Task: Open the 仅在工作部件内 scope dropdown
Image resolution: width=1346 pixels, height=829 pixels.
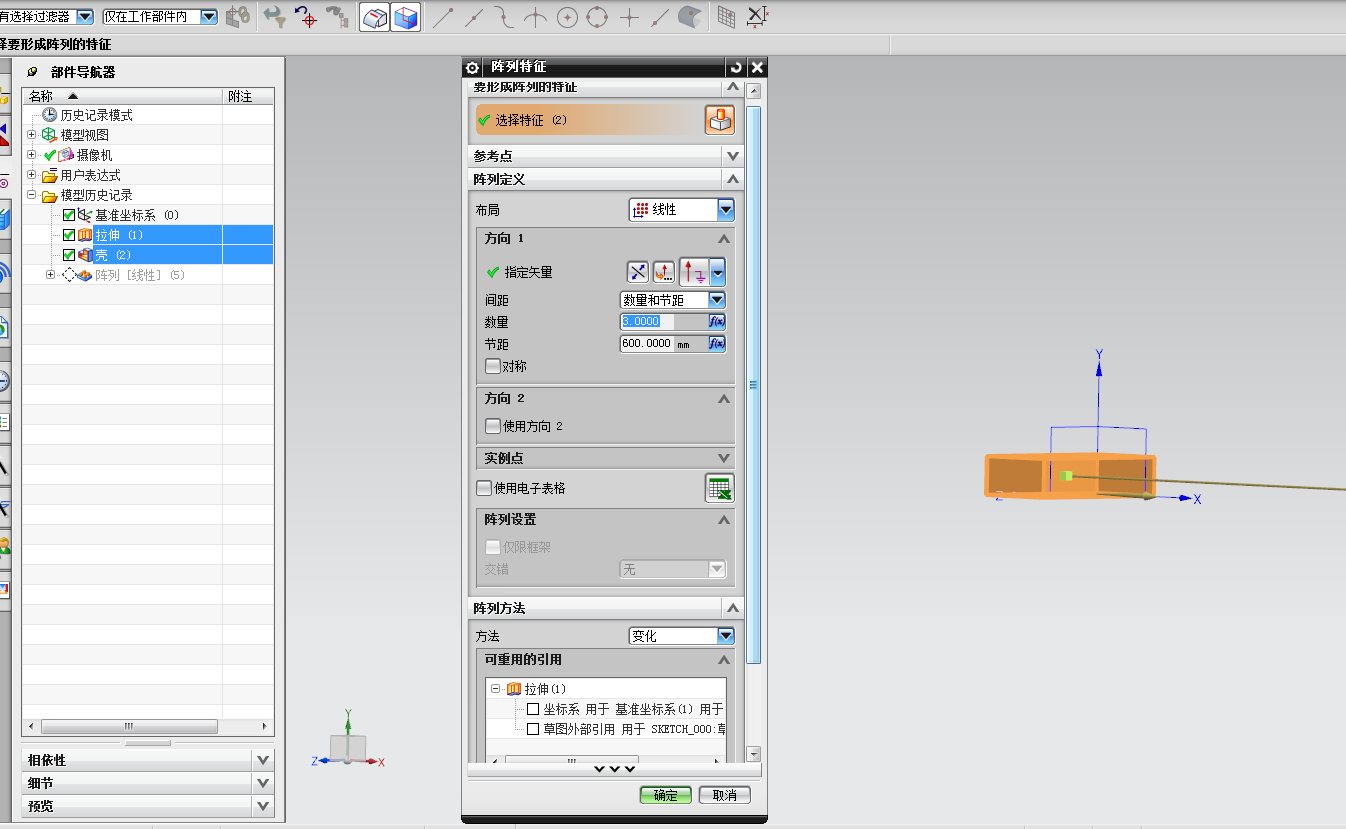Action: (160, 16)
